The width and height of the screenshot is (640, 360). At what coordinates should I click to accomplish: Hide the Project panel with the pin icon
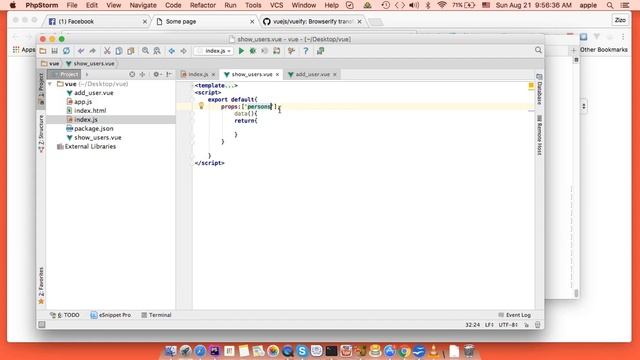(169, 74)
